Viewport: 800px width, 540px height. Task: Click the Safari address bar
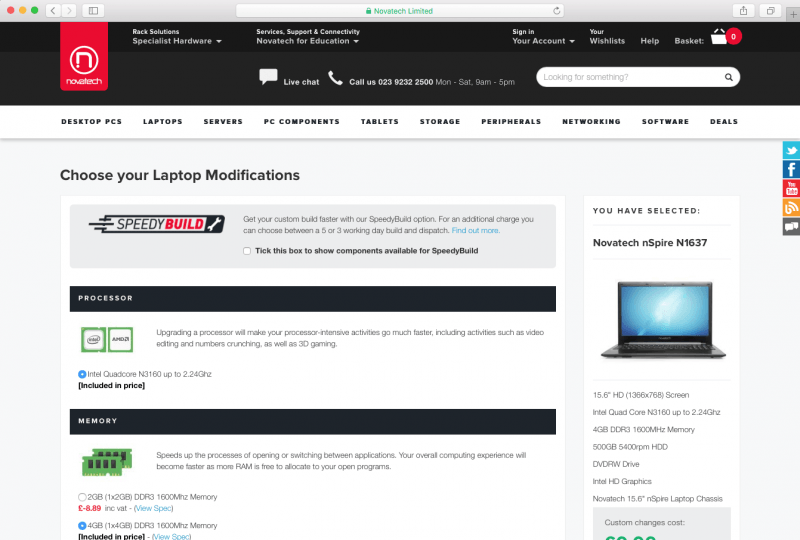[399, 11]
